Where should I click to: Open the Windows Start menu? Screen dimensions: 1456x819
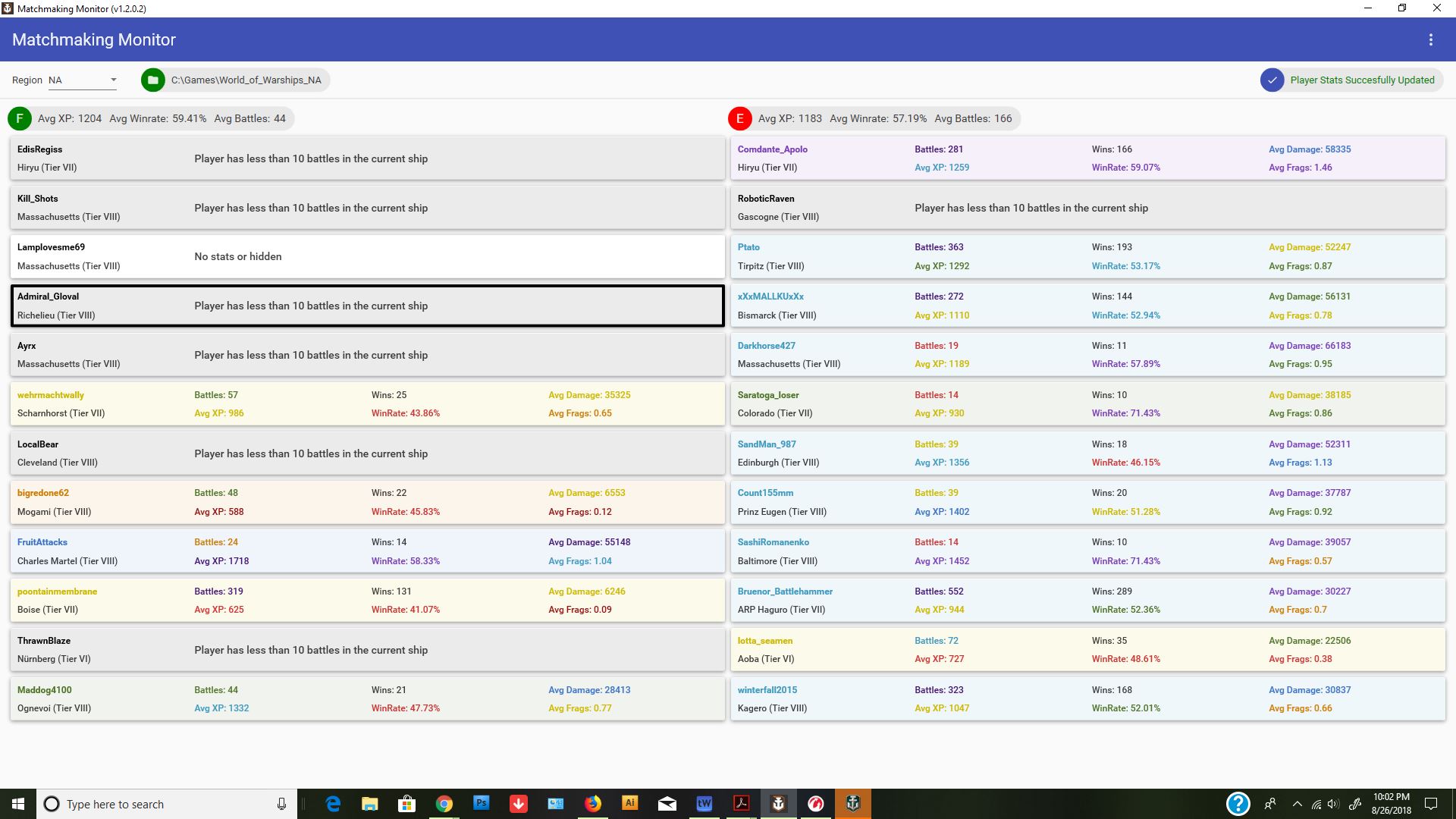[x=18, y=804]
